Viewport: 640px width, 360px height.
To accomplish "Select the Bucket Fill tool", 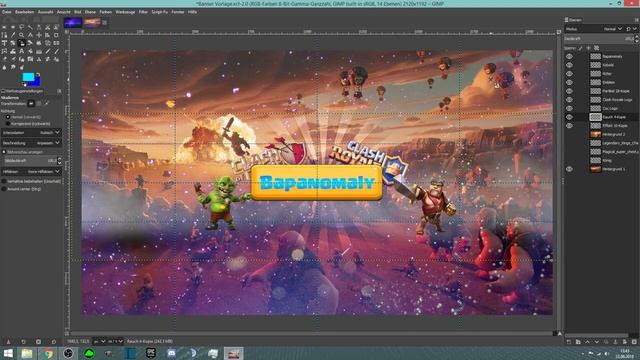I will 30,51.
